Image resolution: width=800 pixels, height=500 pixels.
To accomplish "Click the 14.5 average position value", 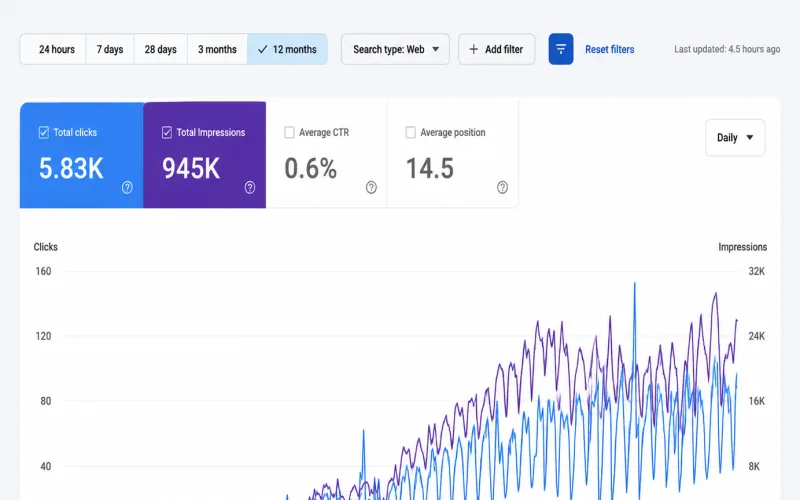I will (x=430, y=168).
